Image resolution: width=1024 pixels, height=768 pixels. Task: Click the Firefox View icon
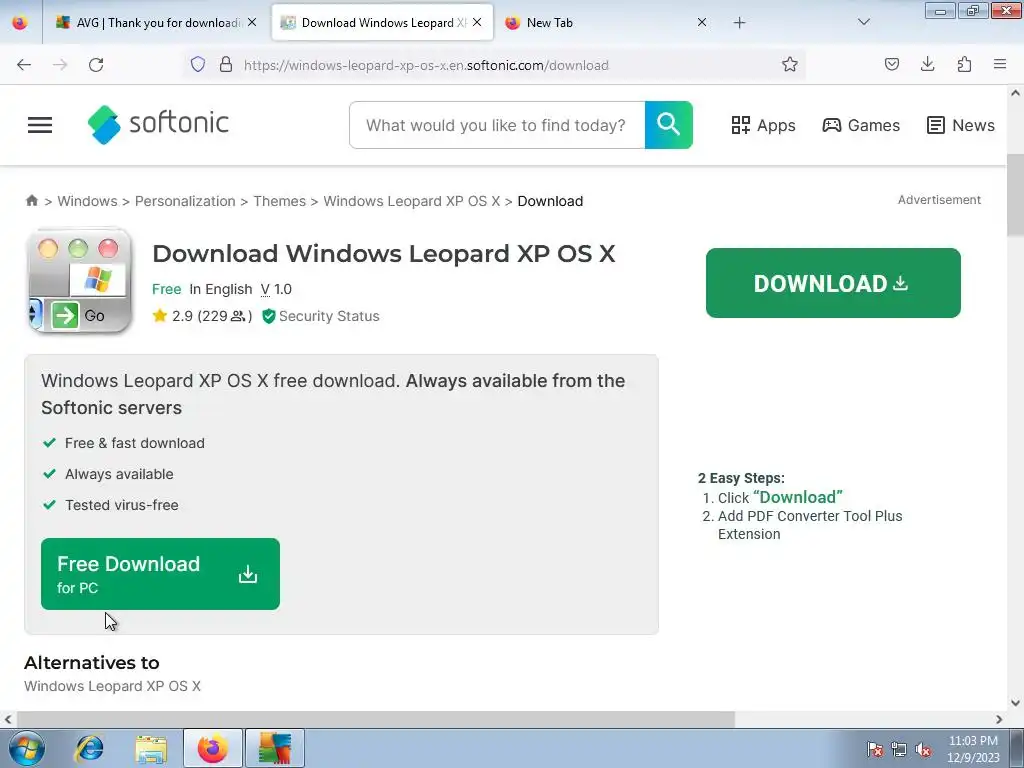click(x=20, y=22)
